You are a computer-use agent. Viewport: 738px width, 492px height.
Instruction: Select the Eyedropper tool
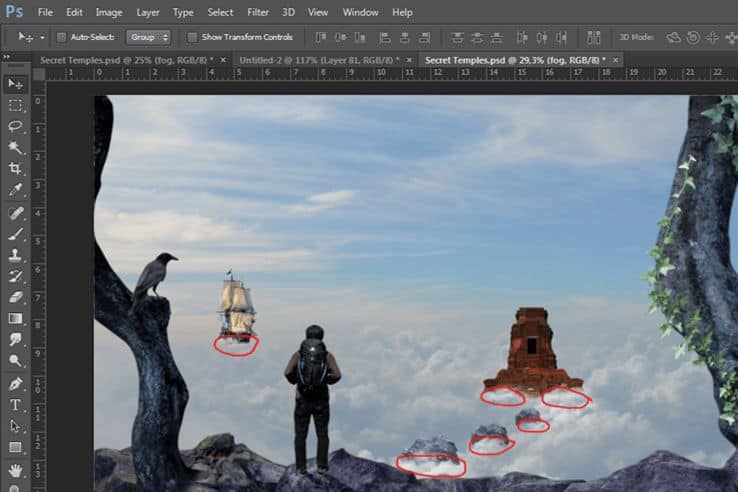tap(15, 190)
